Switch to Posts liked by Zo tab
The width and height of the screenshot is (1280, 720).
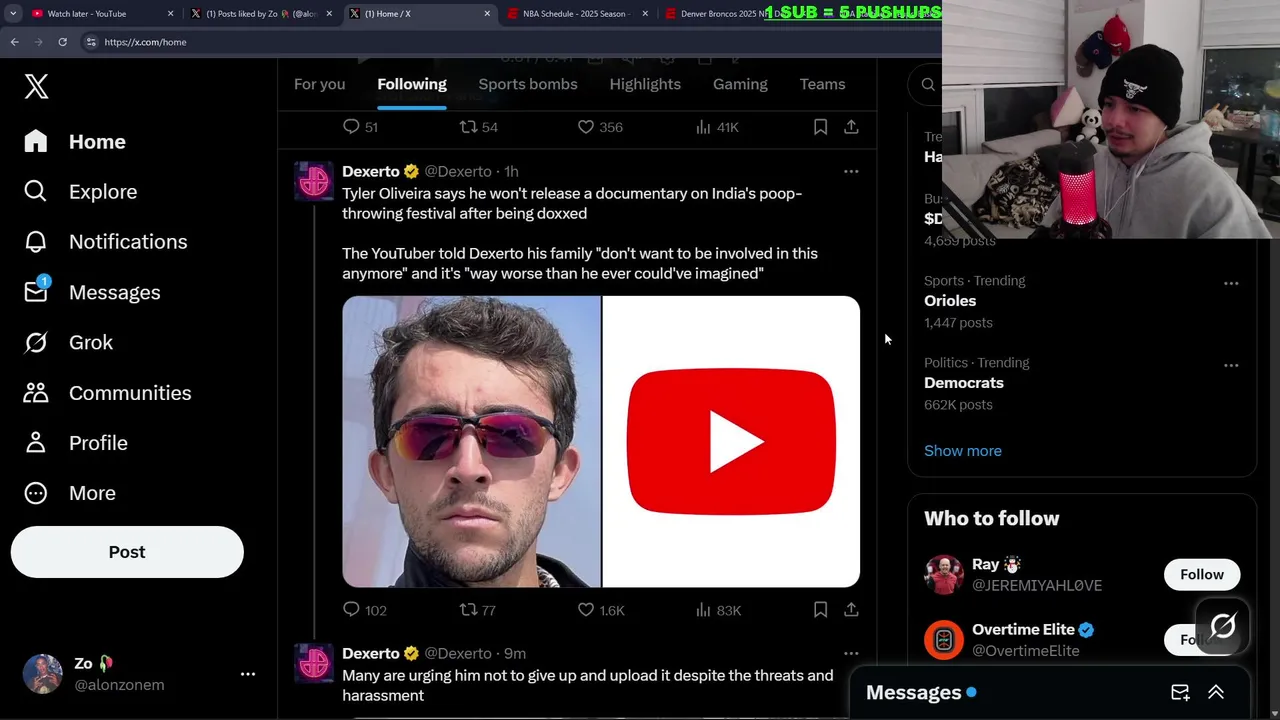pyautogui.click(x=262, y=14)
